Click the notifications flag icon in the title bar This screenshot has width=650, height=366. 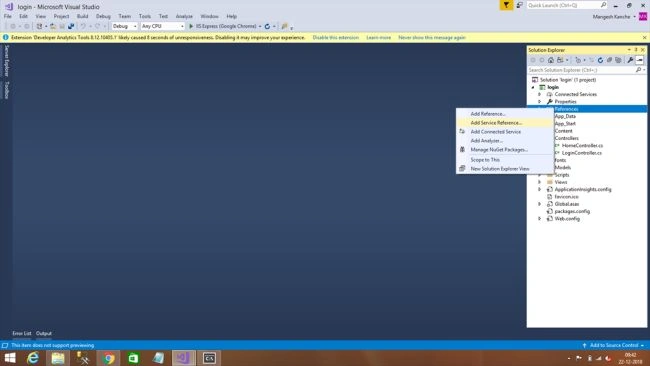506,5
